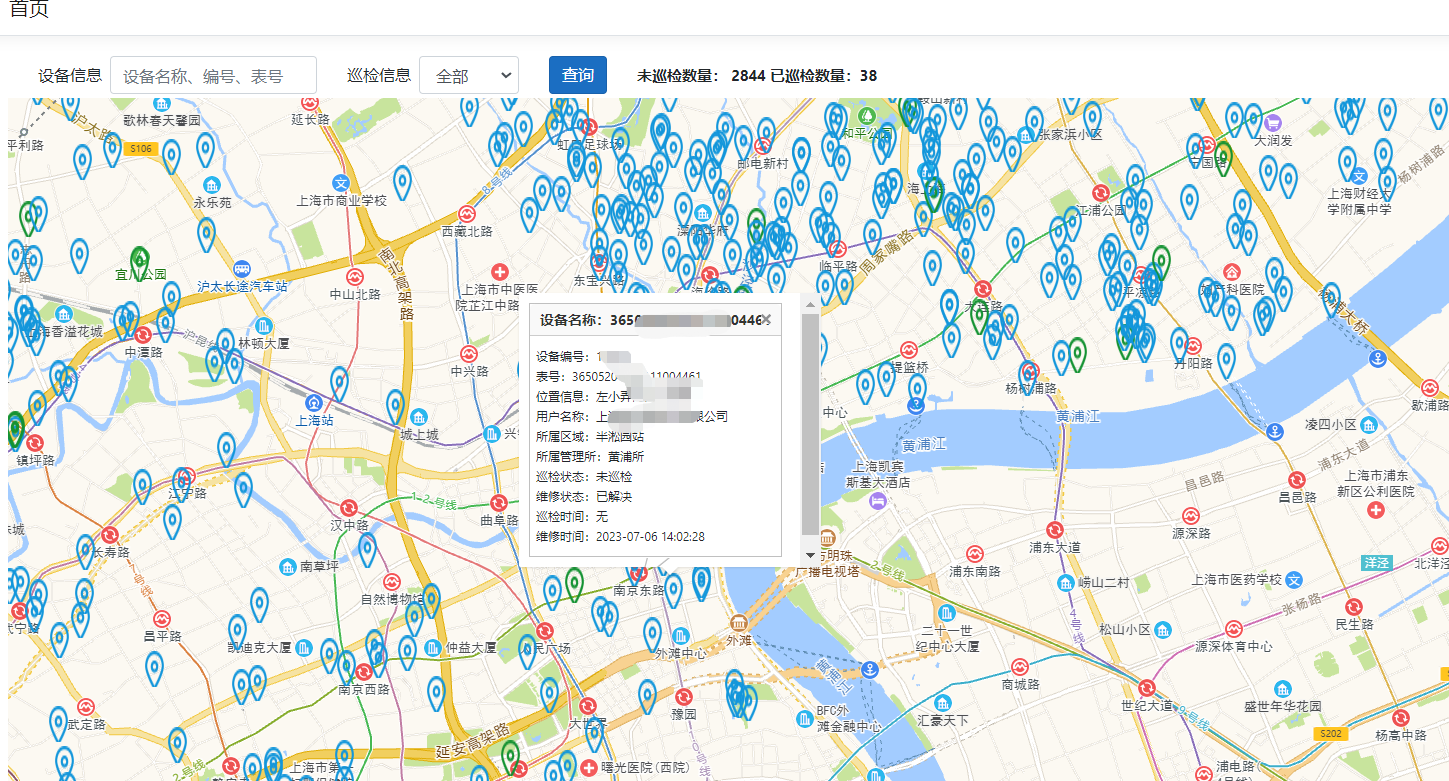This screenshot has height=781, width=1449.
Task: Click the 洋泾 green map label
Action: point(1377,563)
